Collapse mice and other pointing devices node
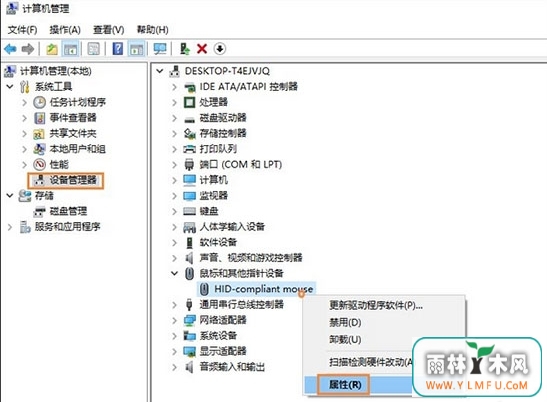This screenshot has height=402, width=547. 174,273
